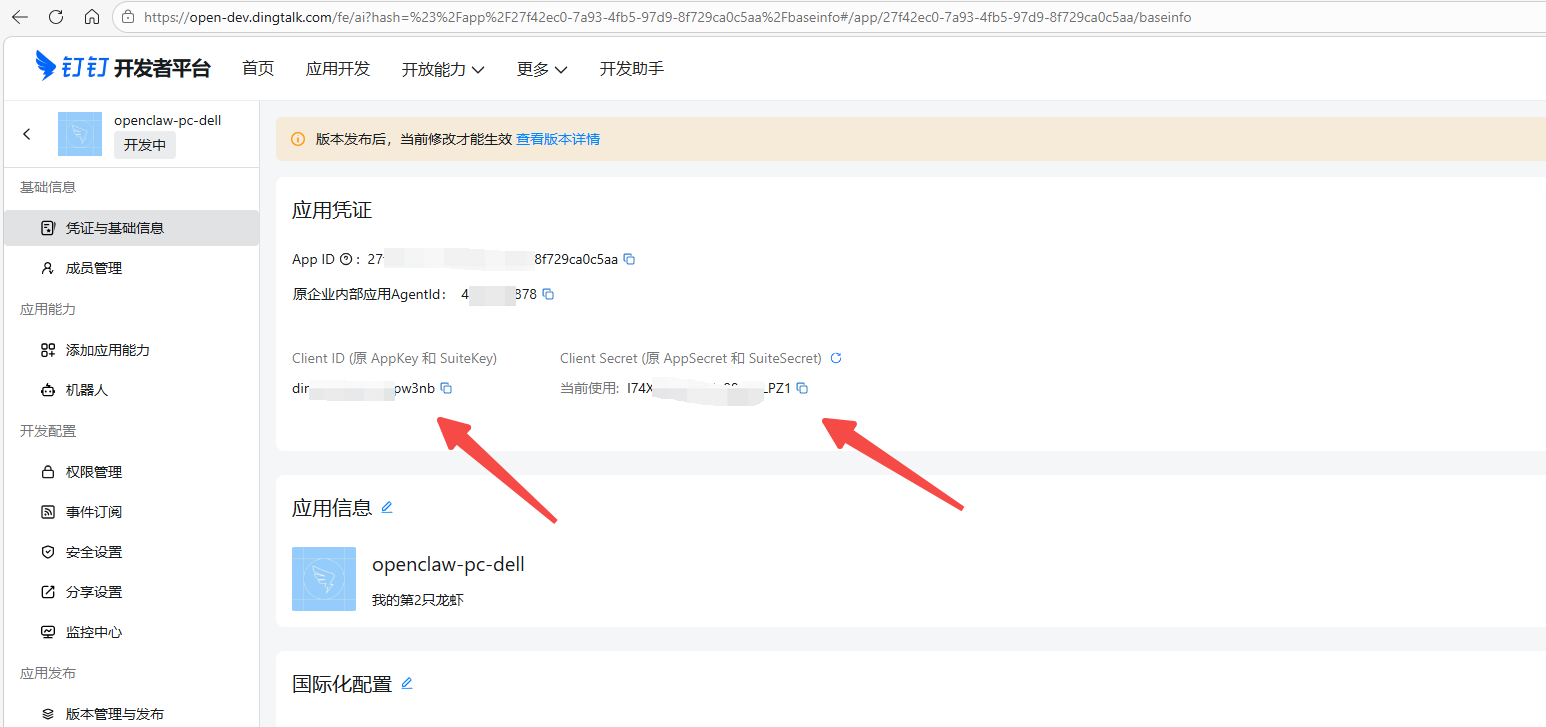The image size is (1546, 727).
Task: Click the 安全设置 shield icon
Action: [x=47, y=552]
